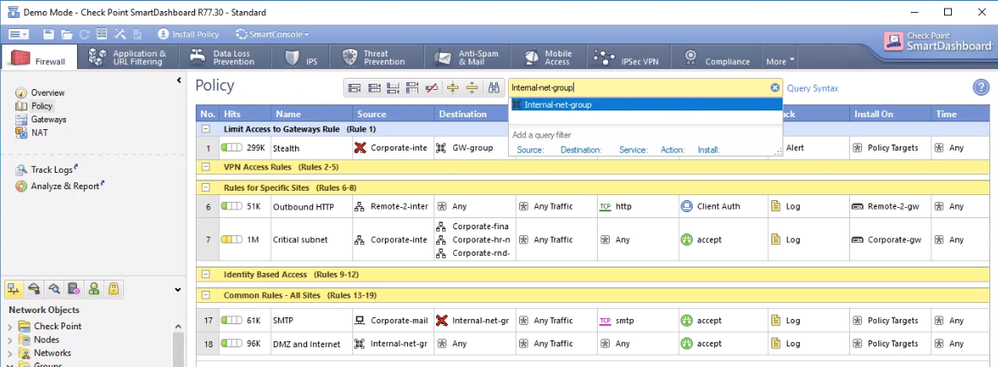Click the delete rule icon with red slash
The width and height of the screenshot is (998, 367).
tap(432, 88)
